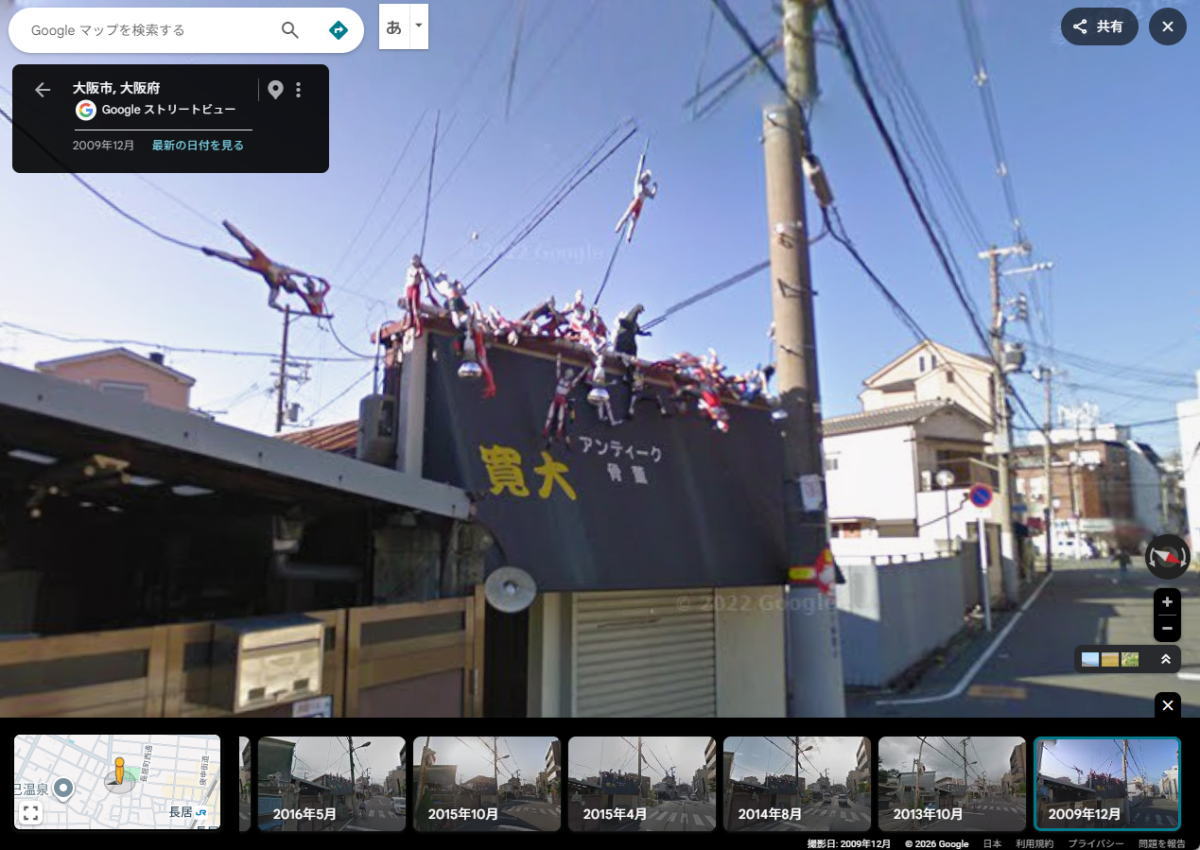Select the 2016年5月 thumbnail
Viewport: 1200px width, 850px height.
click(x=332, y=784)
